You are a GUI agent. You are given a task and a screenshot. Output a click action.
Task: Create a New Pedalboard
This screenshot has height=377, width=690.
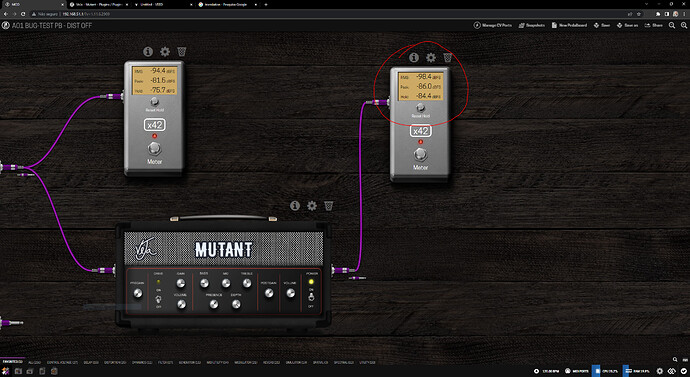pyautogui.click(x=569, y=26)
